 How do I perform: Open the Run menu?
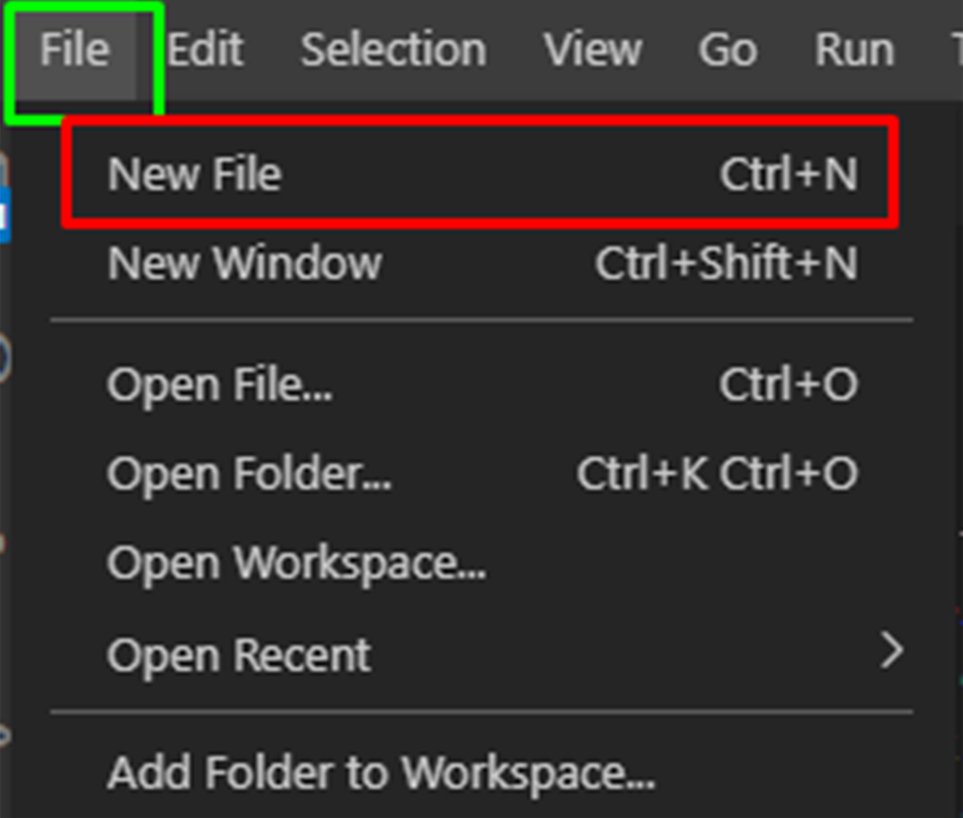coord(854,50)
